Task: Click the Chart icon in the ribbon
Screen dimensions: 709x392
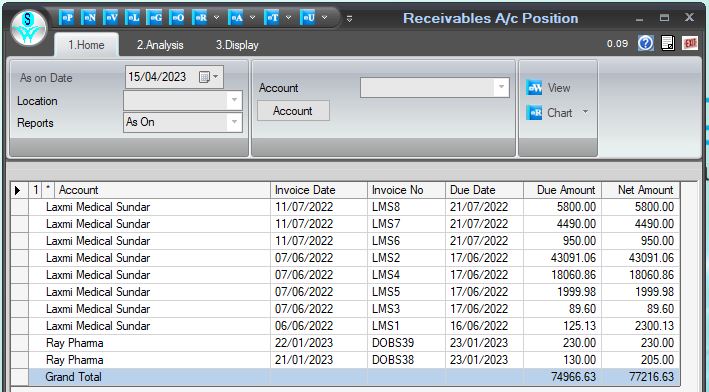Action: (x=534, y=113)
